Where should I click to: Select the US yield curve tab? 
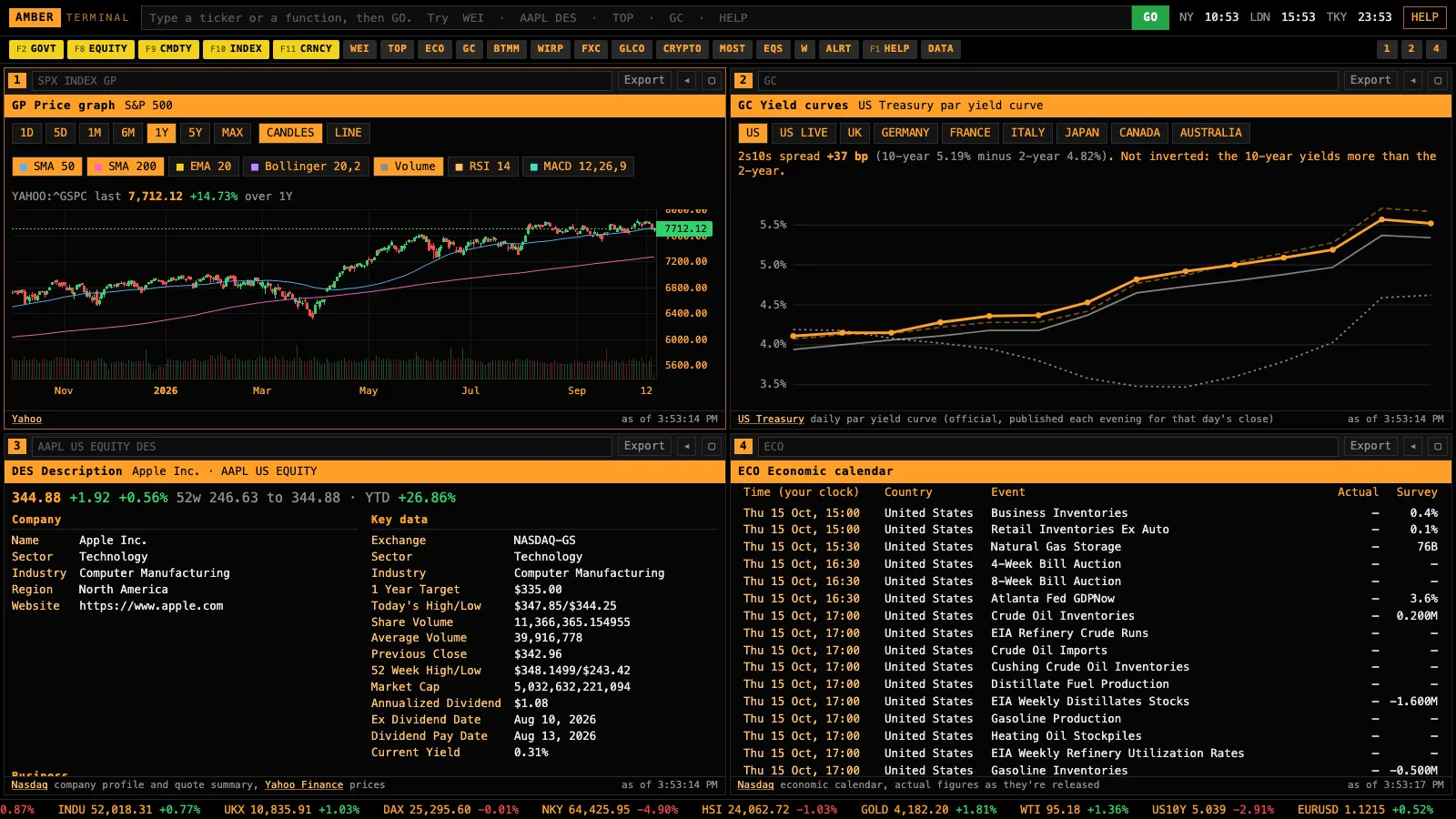point(753,133)
